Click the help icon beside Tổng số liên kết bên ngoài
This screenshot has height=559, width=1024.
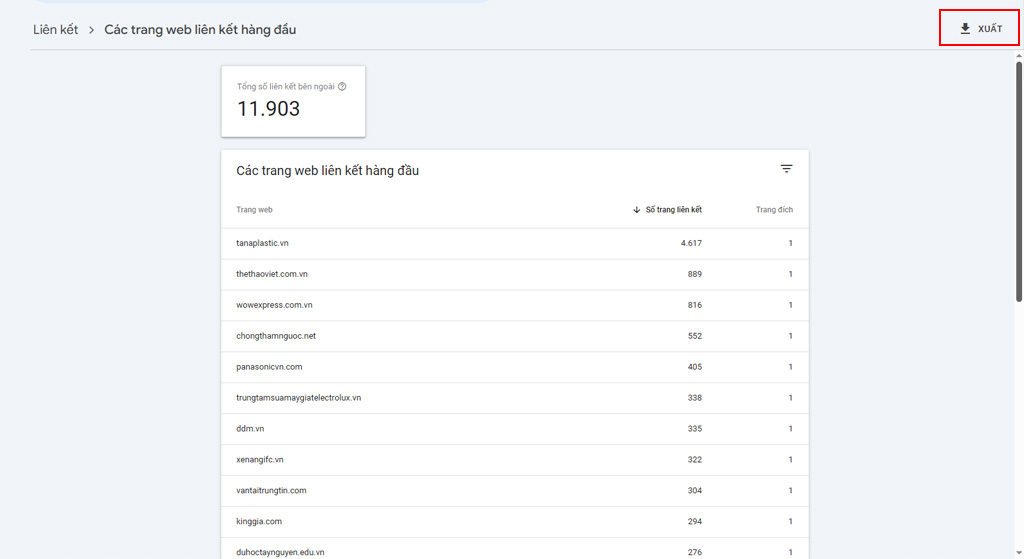tap(342, 86)
